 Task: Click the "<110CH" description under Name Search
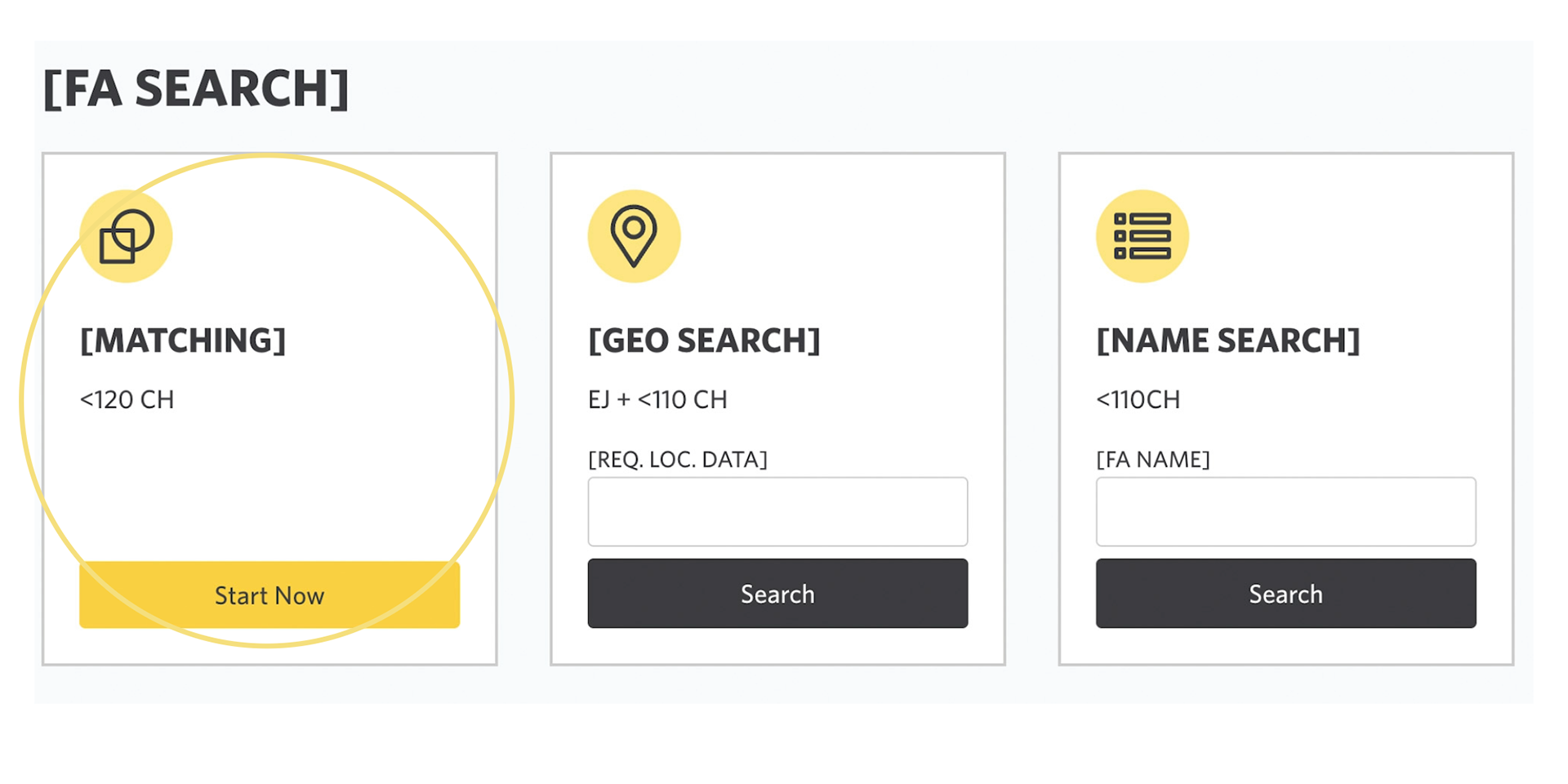1138,399
